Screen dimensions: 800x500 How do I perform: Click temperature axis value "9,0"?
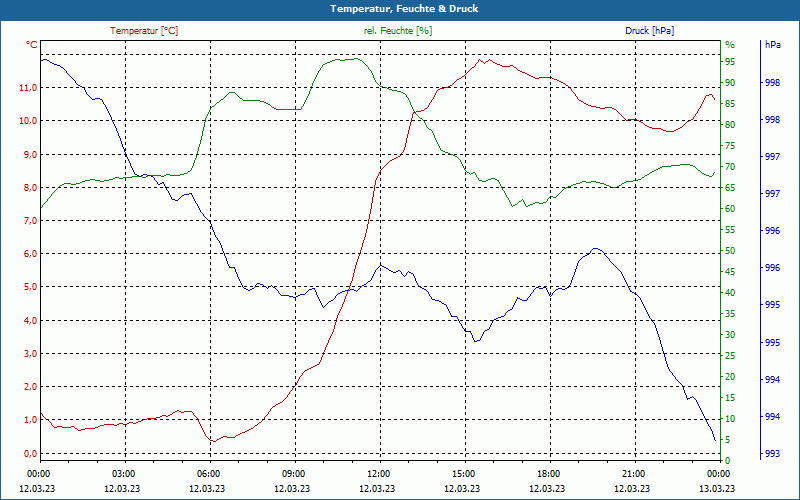tap(30, 155)
